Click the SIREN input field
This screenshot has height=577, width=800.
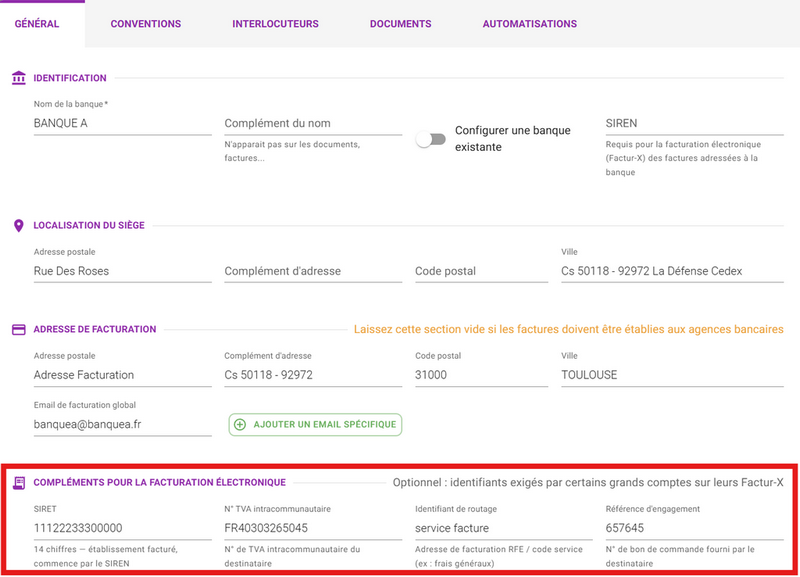pos(694,123)
